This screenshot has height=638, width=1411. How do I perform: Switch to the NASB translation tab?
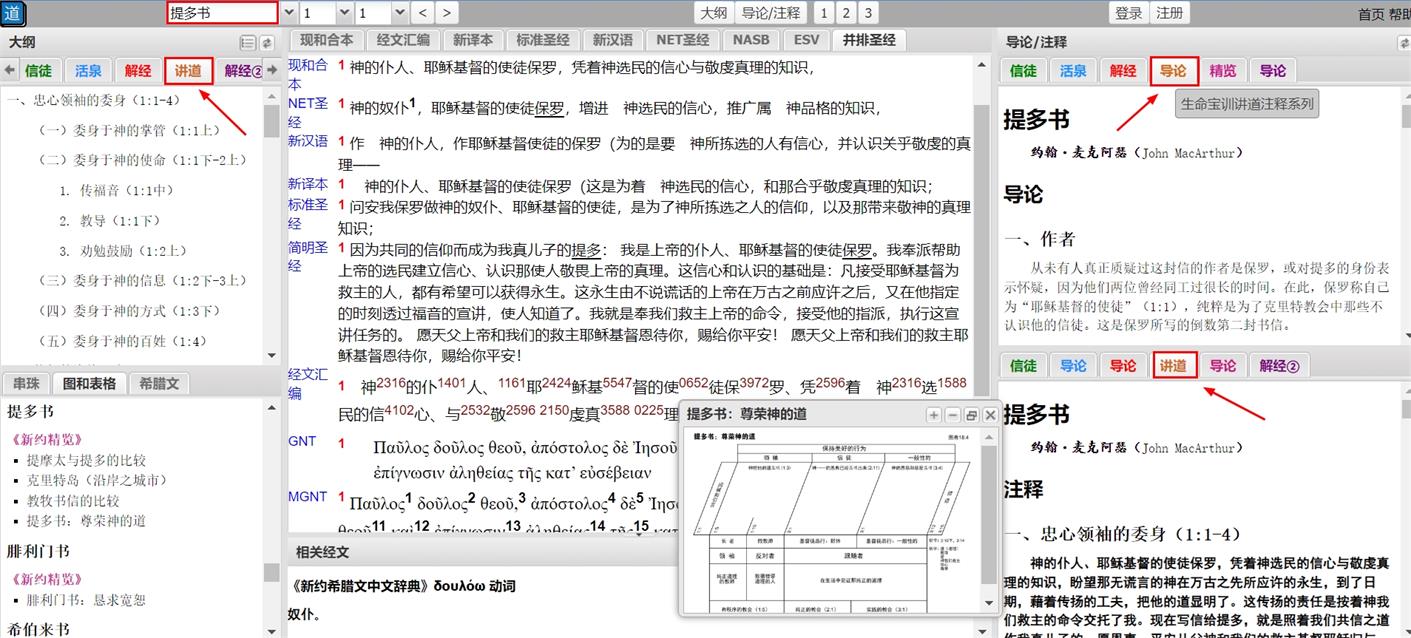pyautogui.click(x=750, y=40)
